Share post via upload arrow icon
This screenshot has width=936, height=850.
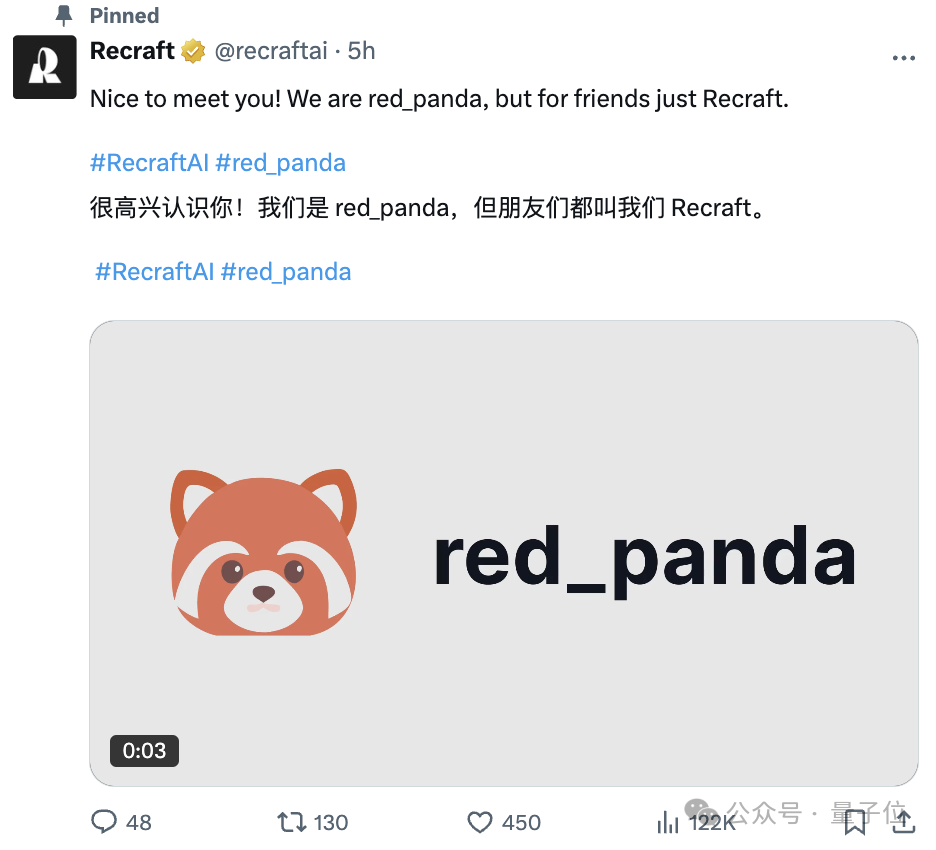tap(904, 821)
